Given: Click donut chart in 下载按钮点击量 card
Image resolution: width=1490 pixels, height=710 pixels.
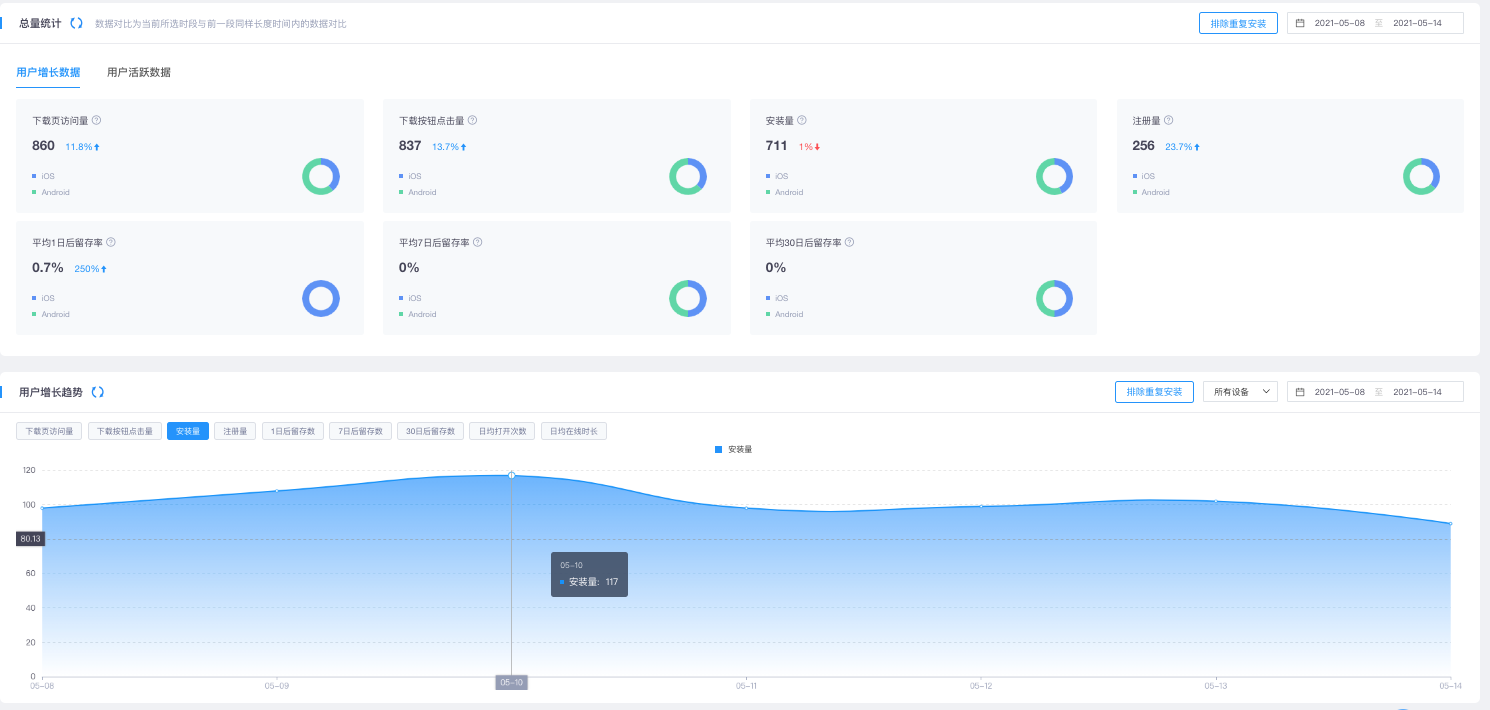Looking at the screenshot, I should pyautogui.click(x=688, y=176).
